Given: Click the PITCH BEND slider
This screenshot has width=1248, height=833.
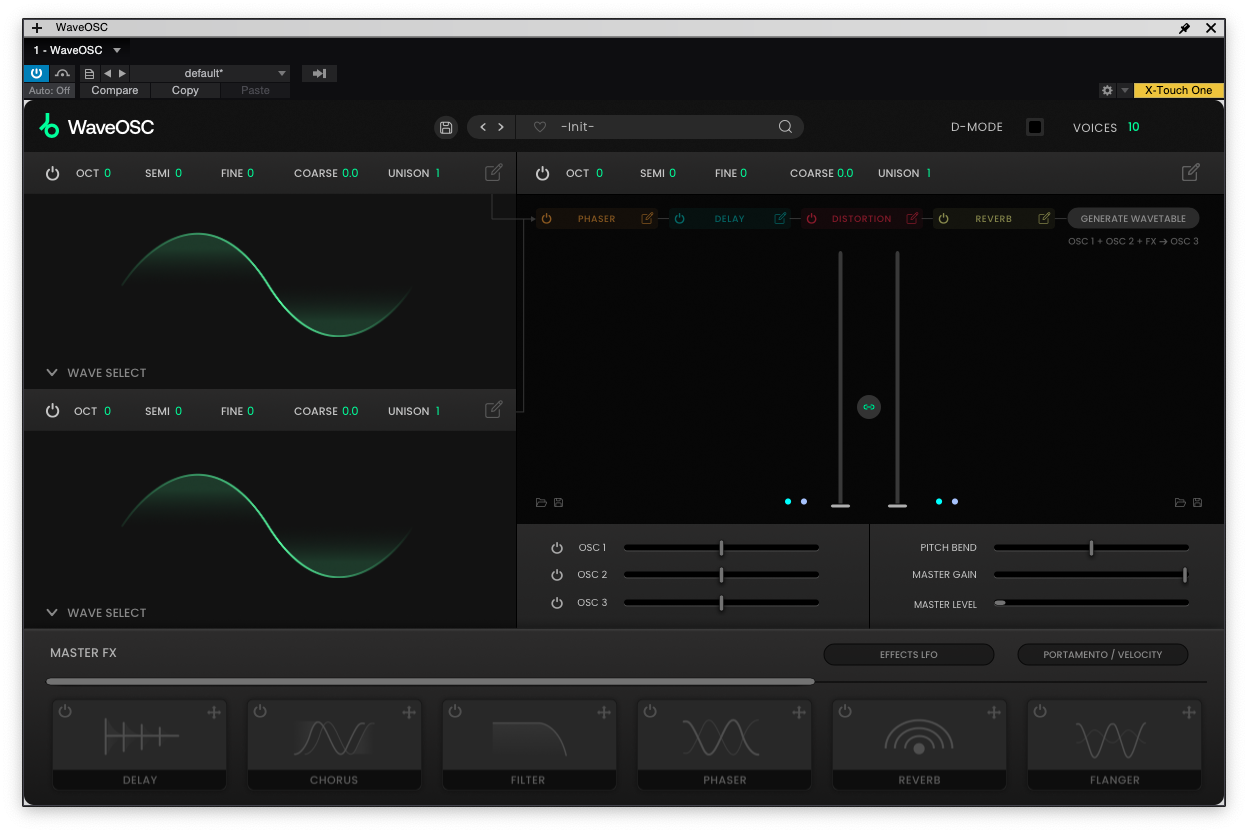Looking at the screenshot, I should (1091, 548).
